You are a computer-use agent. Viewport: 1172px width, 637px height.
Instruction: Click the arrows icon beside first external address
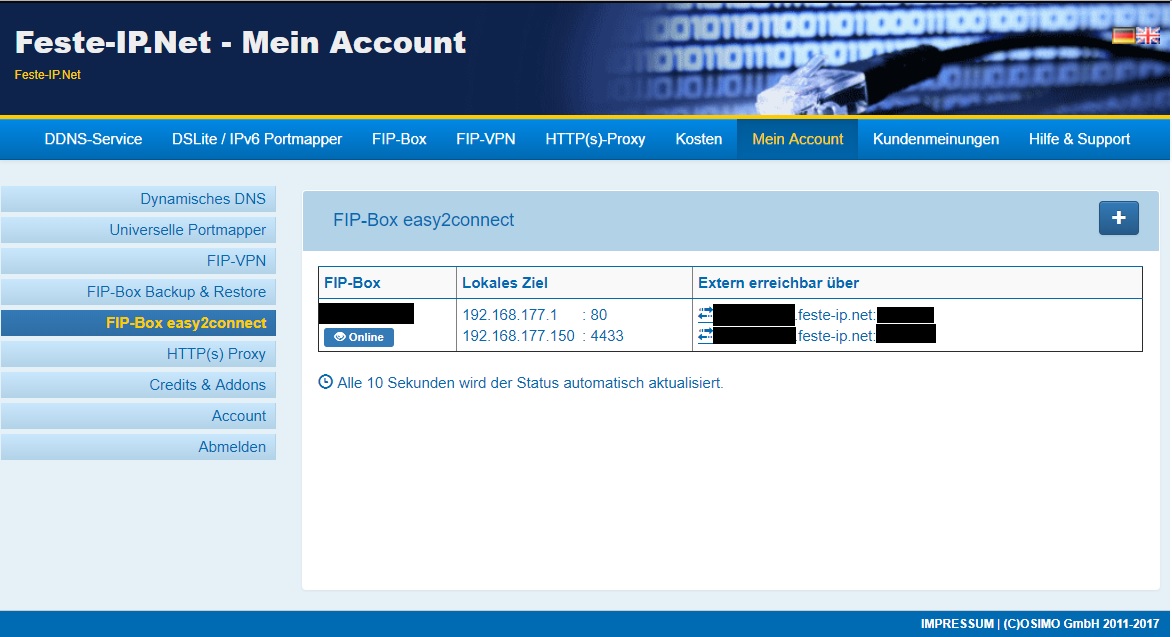(x=706, y=314)
